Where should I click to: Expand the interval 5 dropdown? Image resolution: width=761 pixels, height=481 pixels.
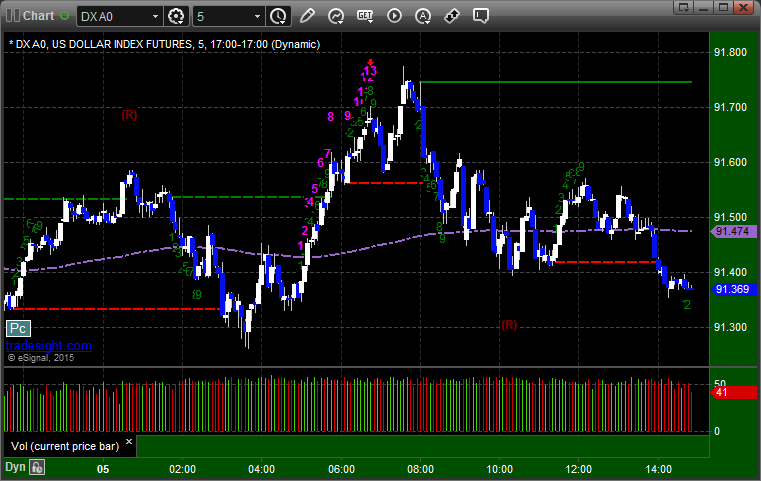coord(257,17)
